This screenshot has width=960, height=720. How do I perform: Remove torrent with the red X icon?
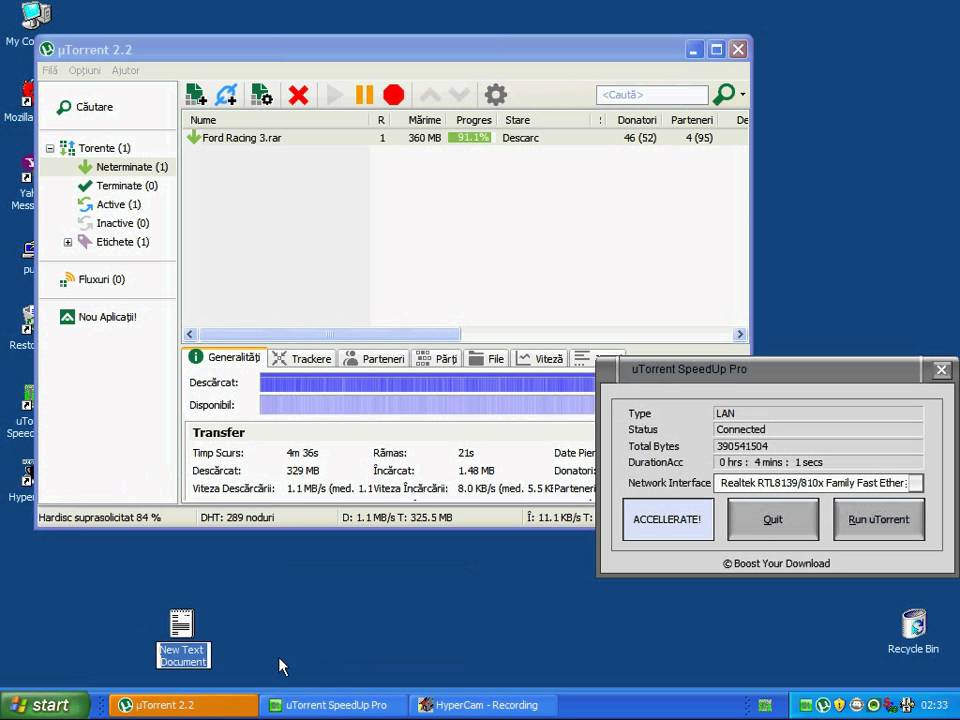tap(298, 95)
